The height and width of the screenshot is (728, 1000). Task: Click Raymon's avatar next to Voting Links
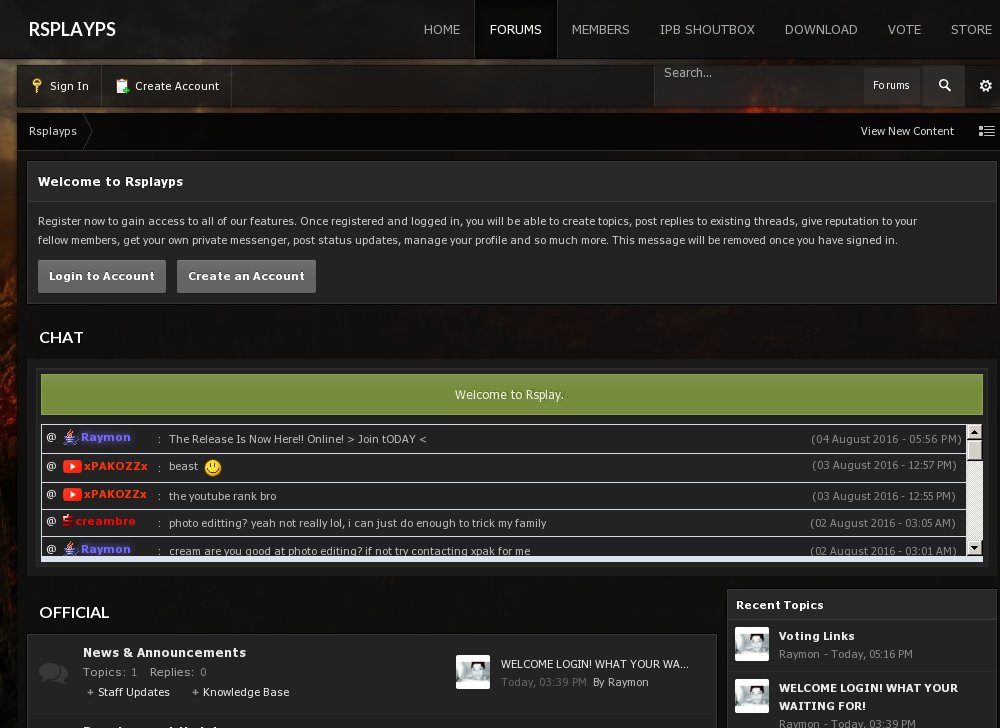click(x=752, y=644)
